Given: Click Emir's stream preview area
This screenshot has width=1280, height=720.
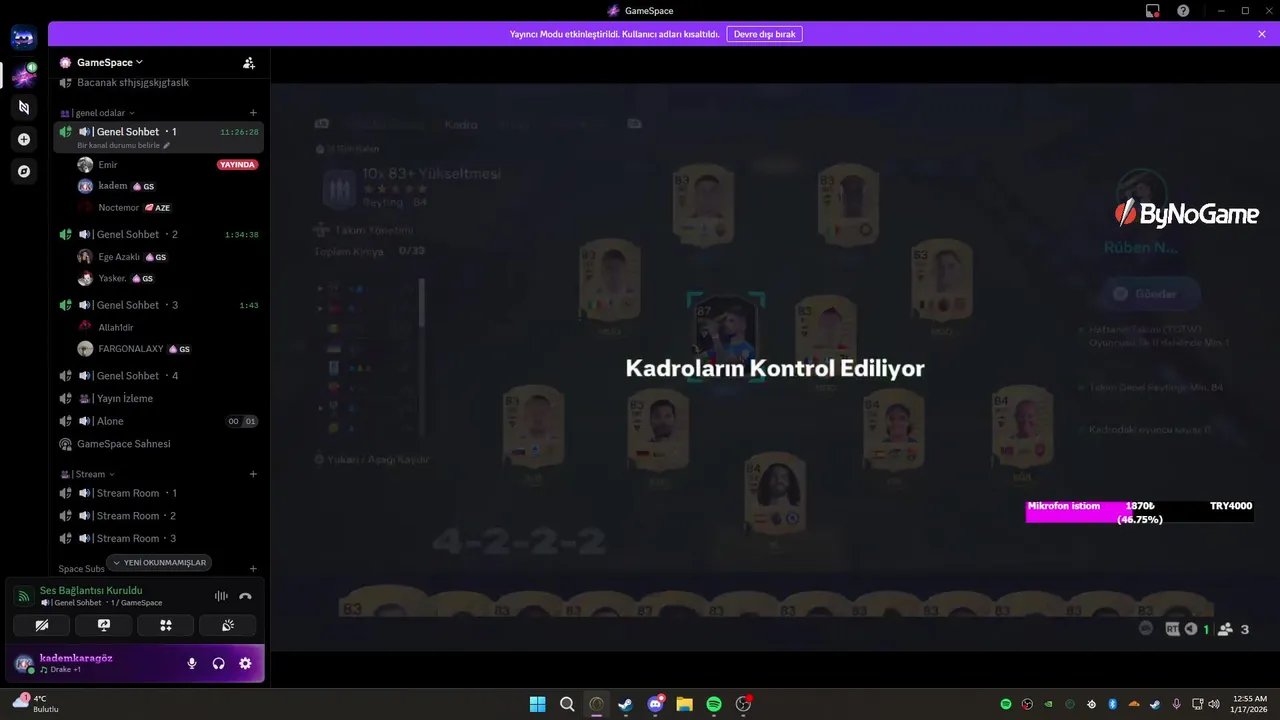Looking at the screenshot, I should tap(774, 366).
